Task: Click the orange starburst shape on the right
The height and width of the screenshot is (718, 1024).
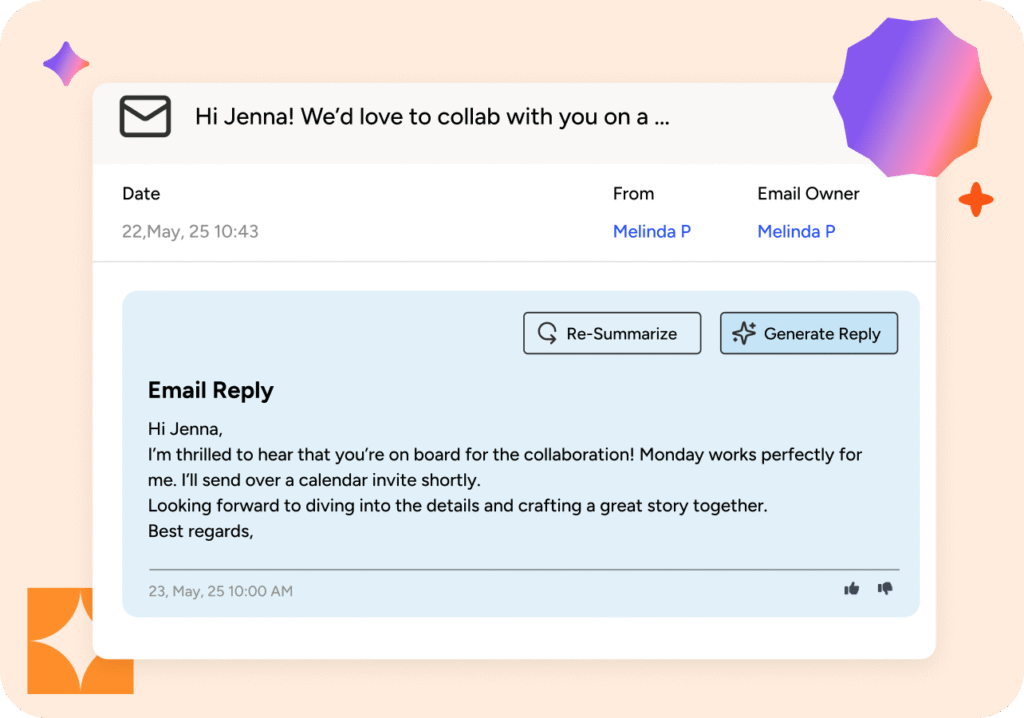Action: (x=975, y=200)
